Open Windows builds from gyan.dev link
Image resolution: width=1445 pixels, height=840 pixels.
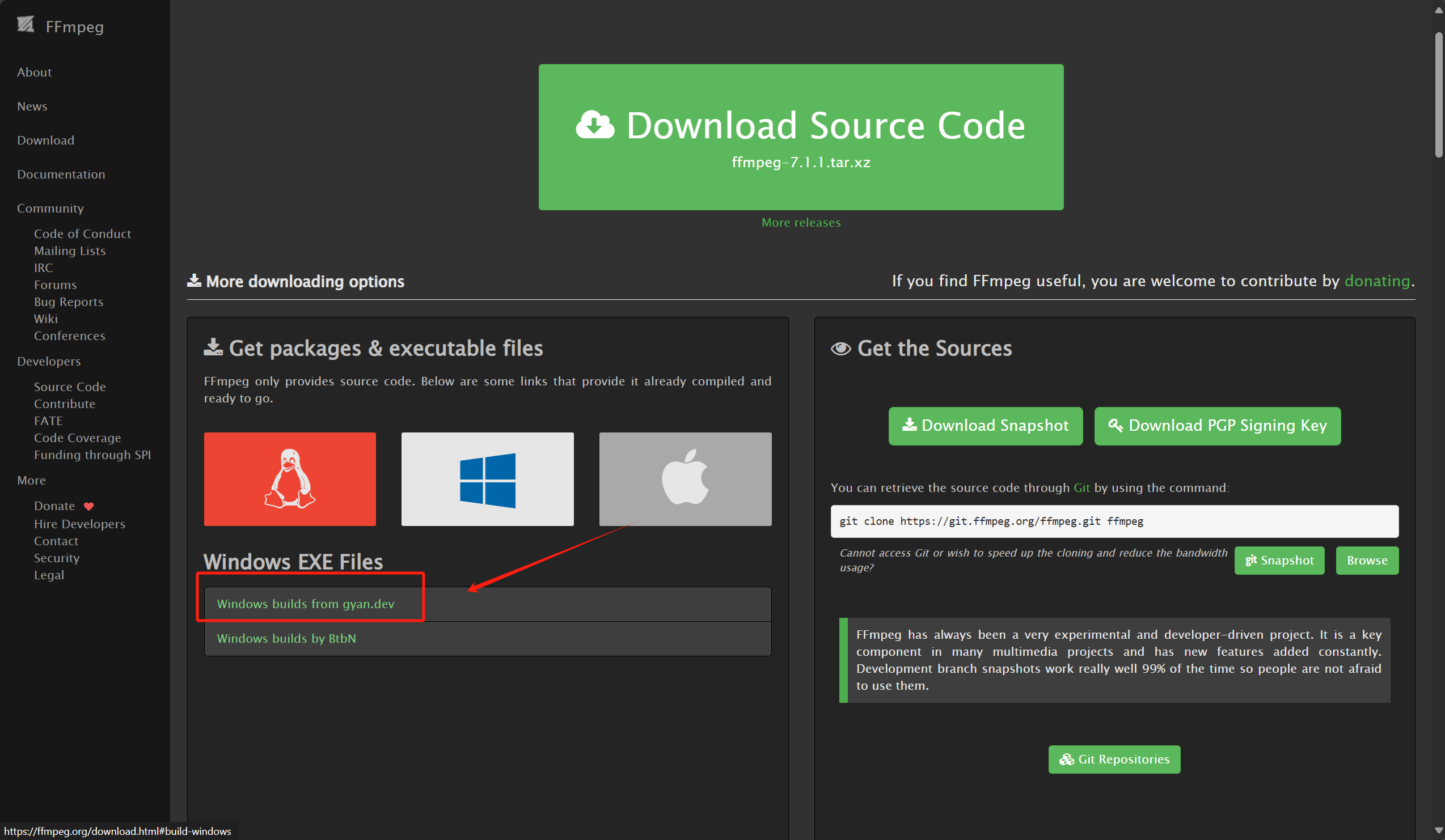pos(305,603)
